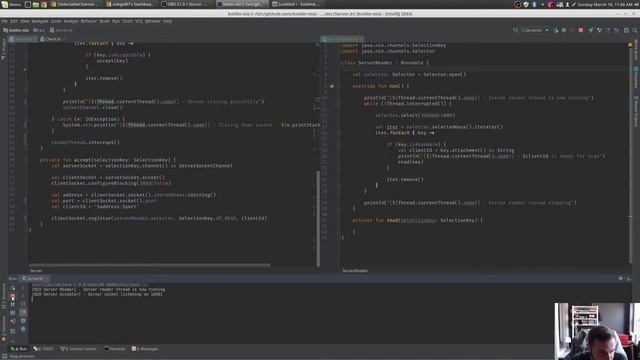Clear the Run console with trash icon
Viewport: 640px width, 360px height.
tap(23, 330)
